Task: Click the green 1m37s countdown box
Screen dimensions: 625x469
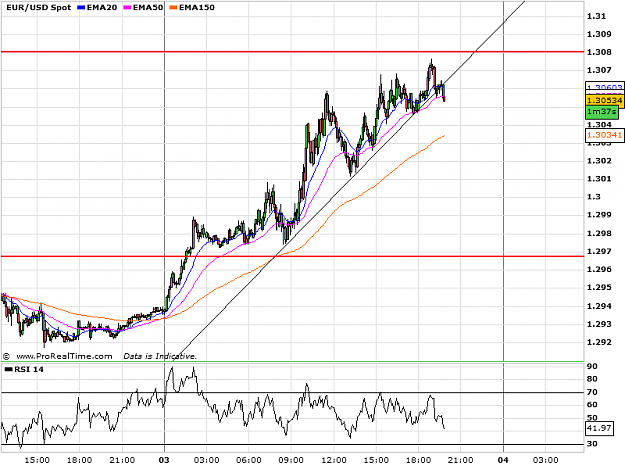Action: point(602,112)
